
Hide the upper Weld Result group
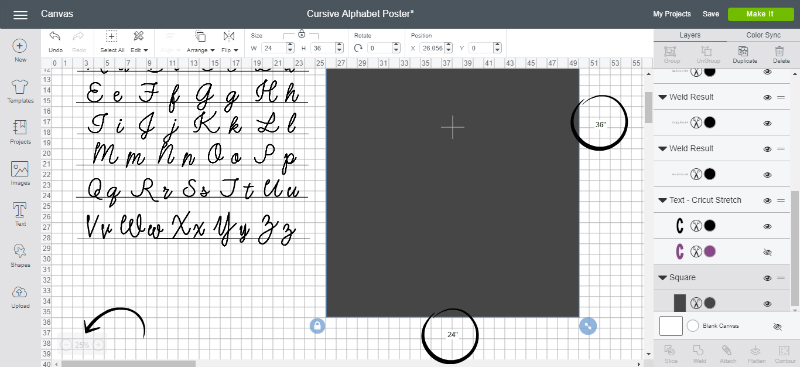point(767,97)
